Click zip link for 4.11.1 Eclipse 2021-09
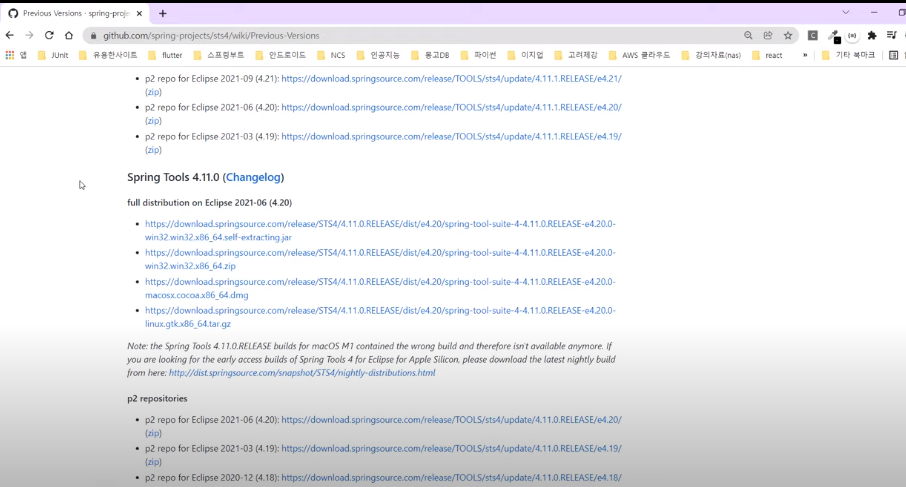Image resolution: width=906 pixels, height=487 pixels. tap(153, 92)
